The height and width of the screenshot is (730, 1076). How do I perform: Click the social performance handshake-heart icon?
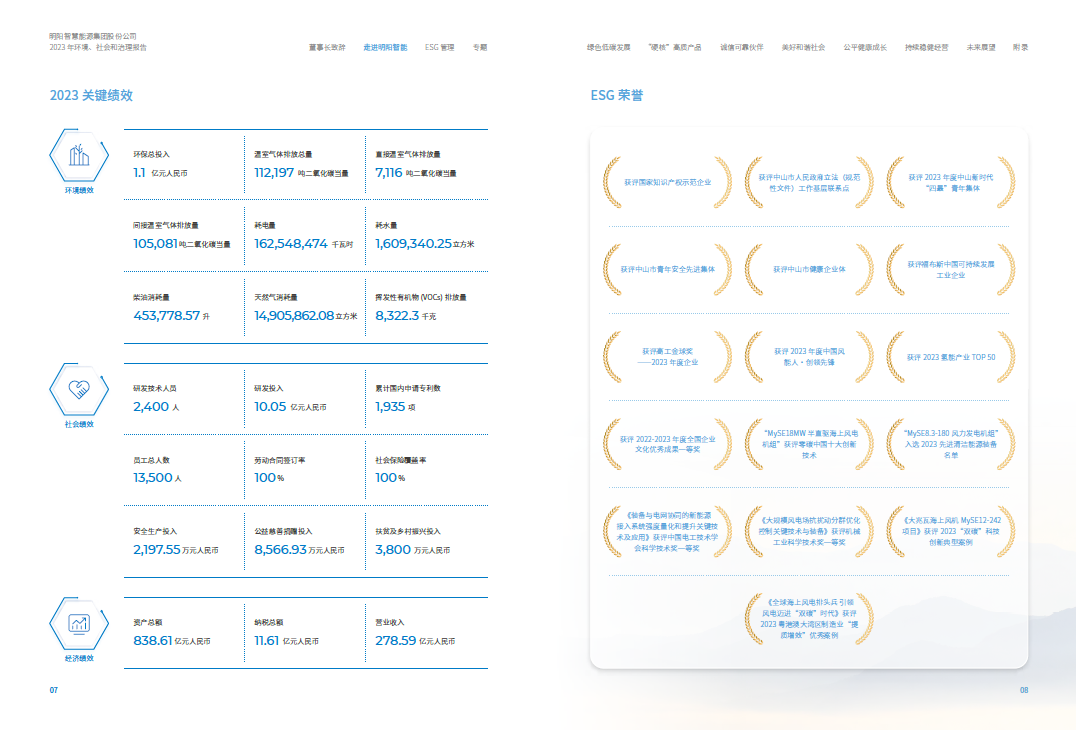click(78, 389)
